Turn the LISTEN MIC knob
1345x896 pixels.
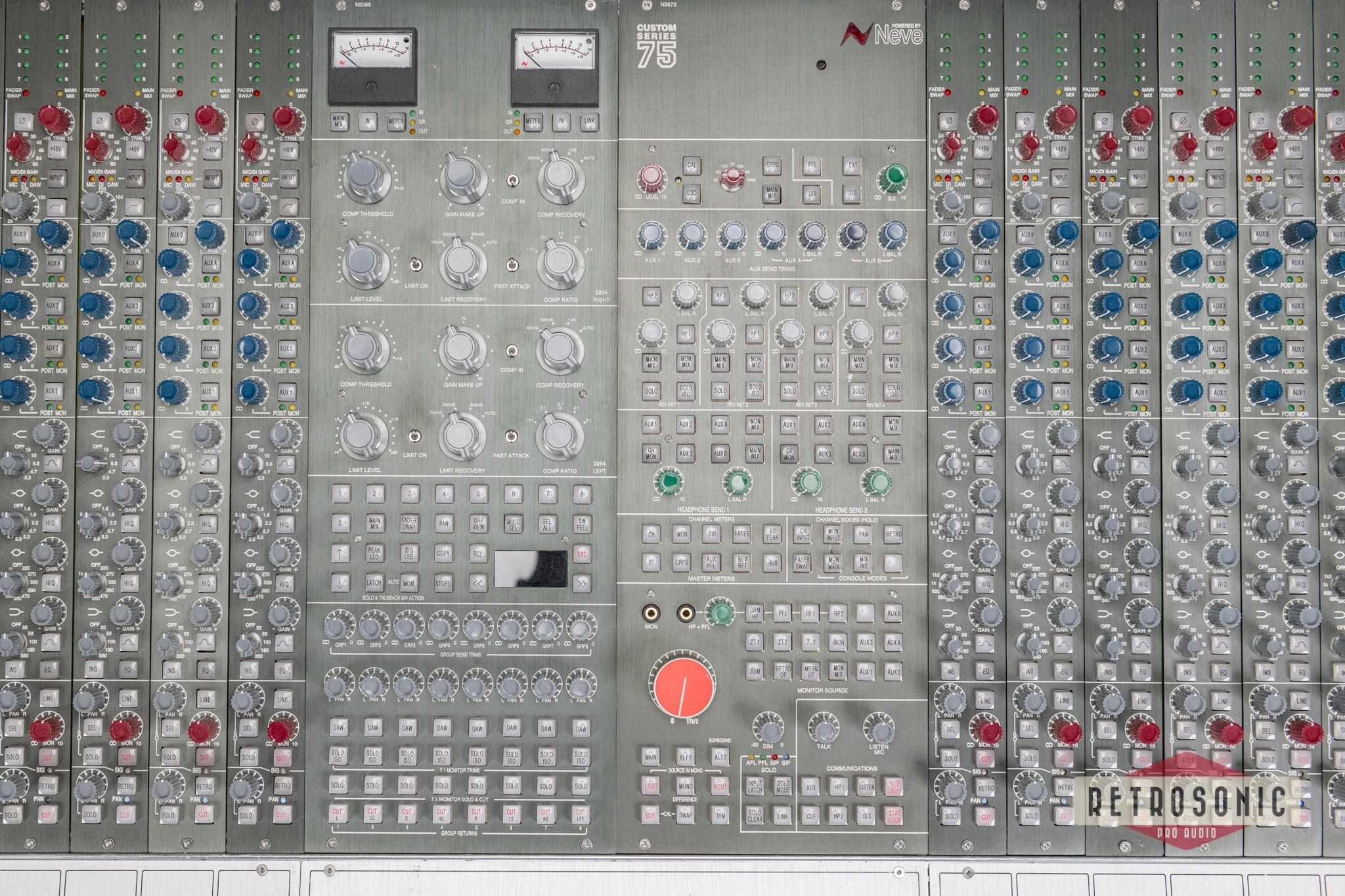tap(879, 728)
